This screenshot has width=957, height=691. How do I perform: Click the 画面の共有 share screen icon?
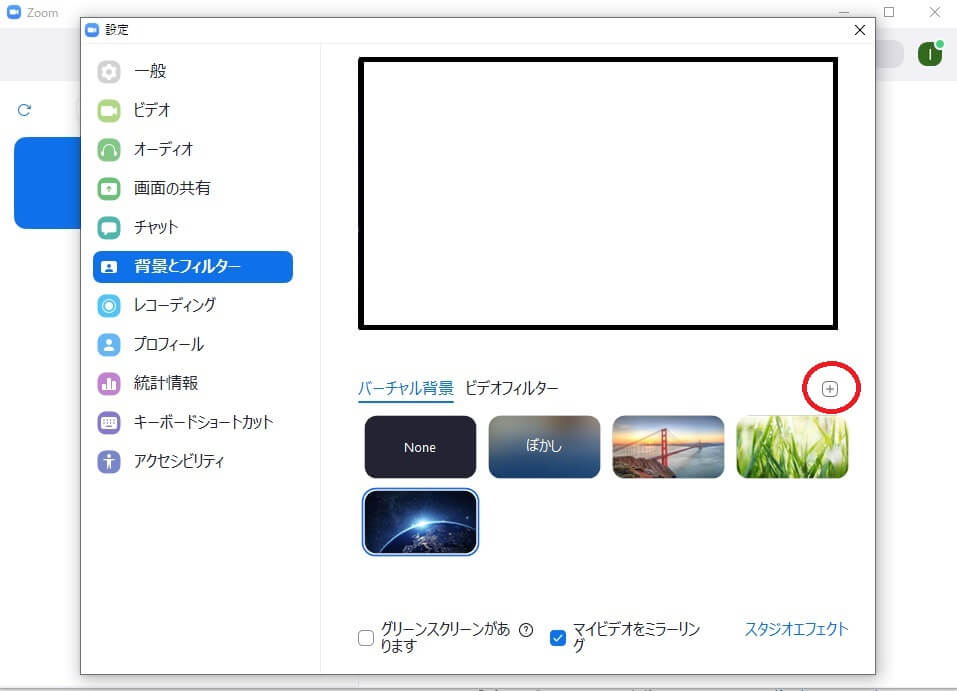109,189
